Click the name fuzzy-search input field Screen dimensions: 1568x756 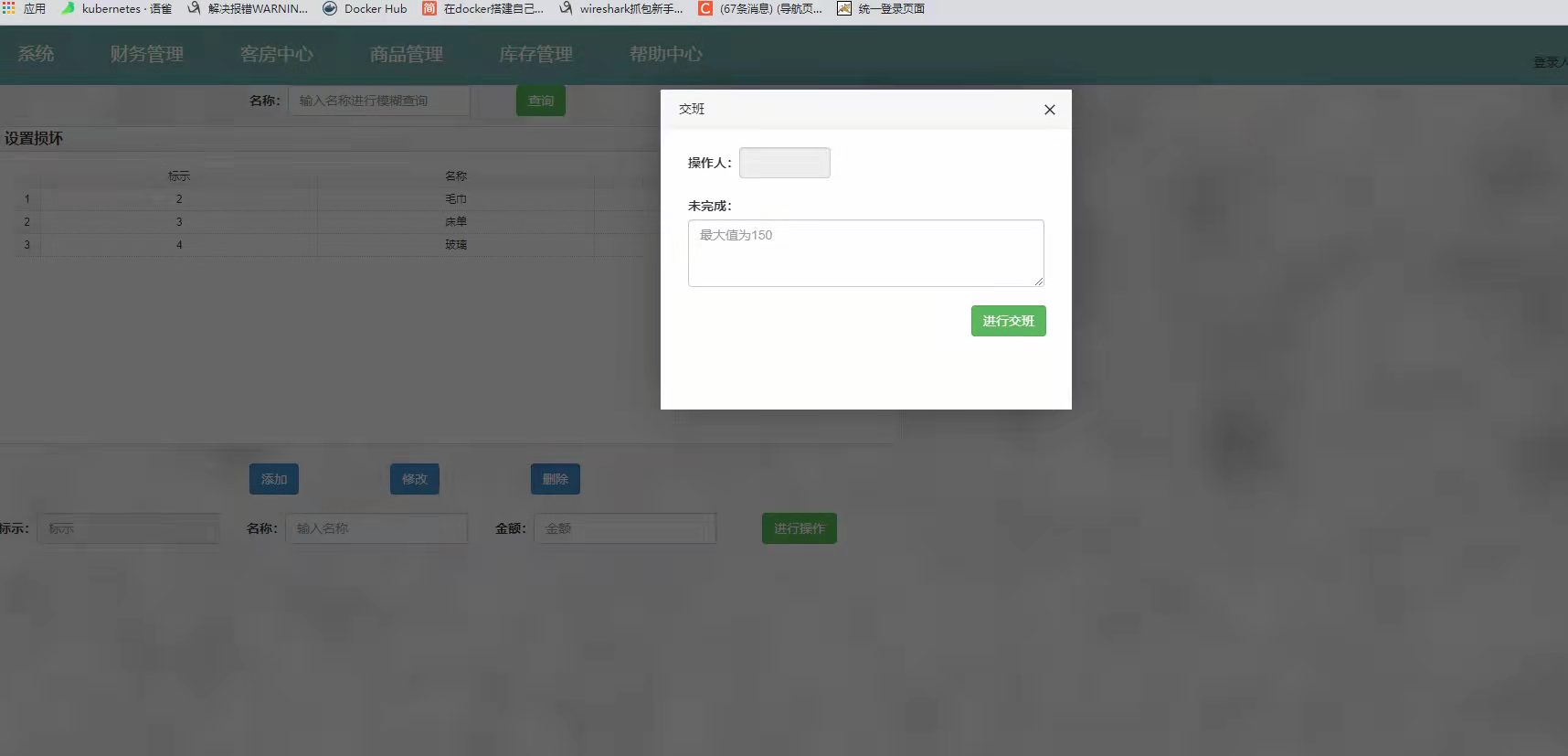click(379, 101)
